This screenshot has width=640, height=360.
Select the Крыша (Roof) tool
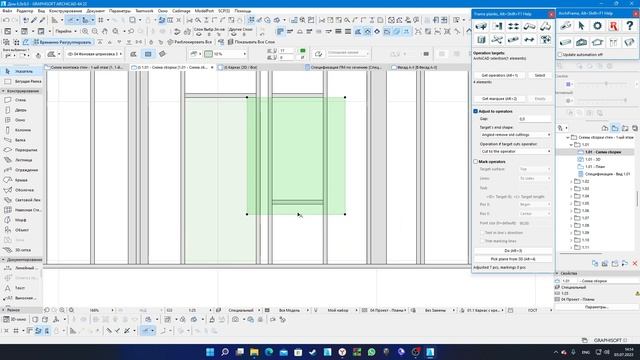[x=21, y=180]
